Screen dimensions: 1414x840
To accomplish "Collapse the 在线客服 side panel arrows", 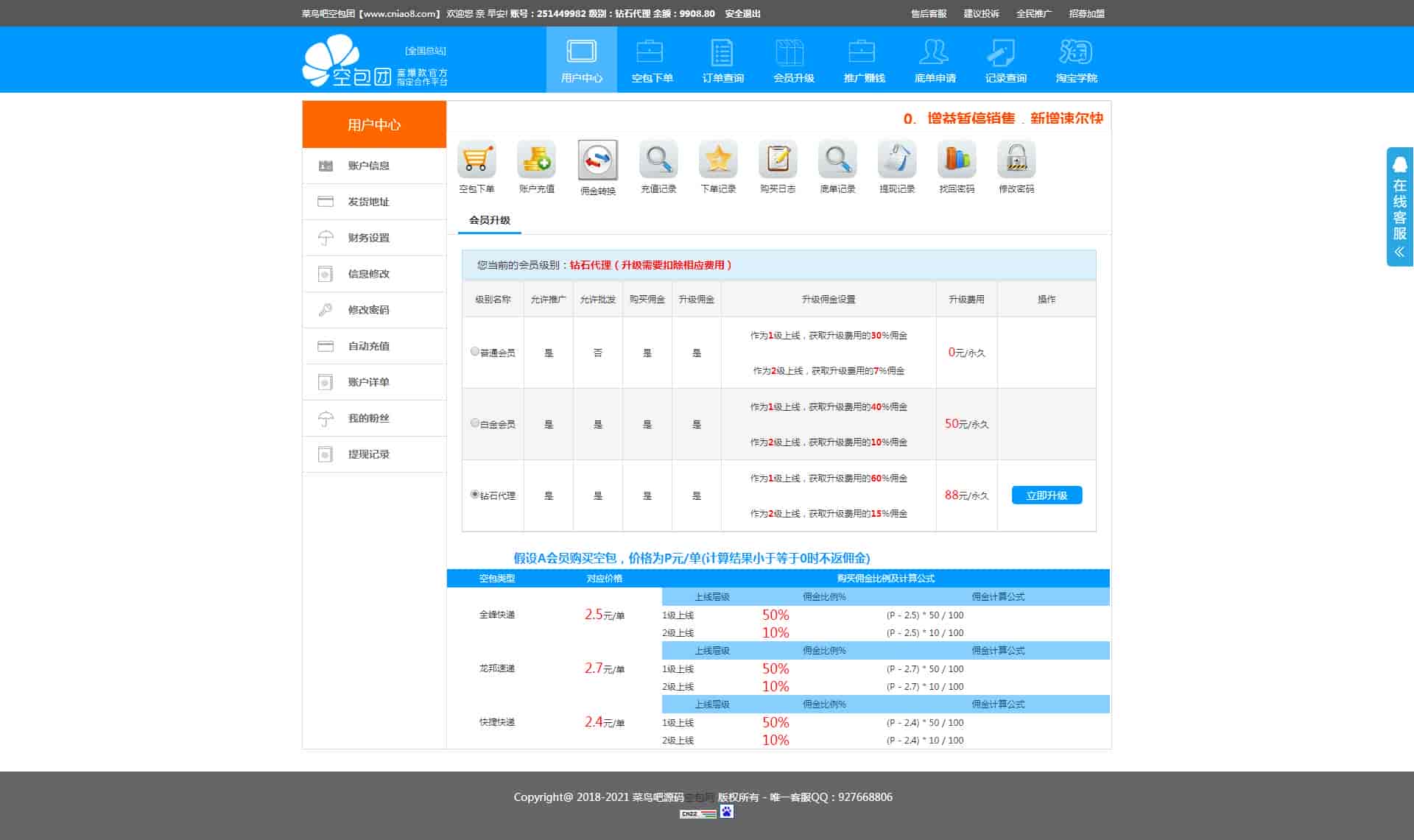I will point(1399,252).
